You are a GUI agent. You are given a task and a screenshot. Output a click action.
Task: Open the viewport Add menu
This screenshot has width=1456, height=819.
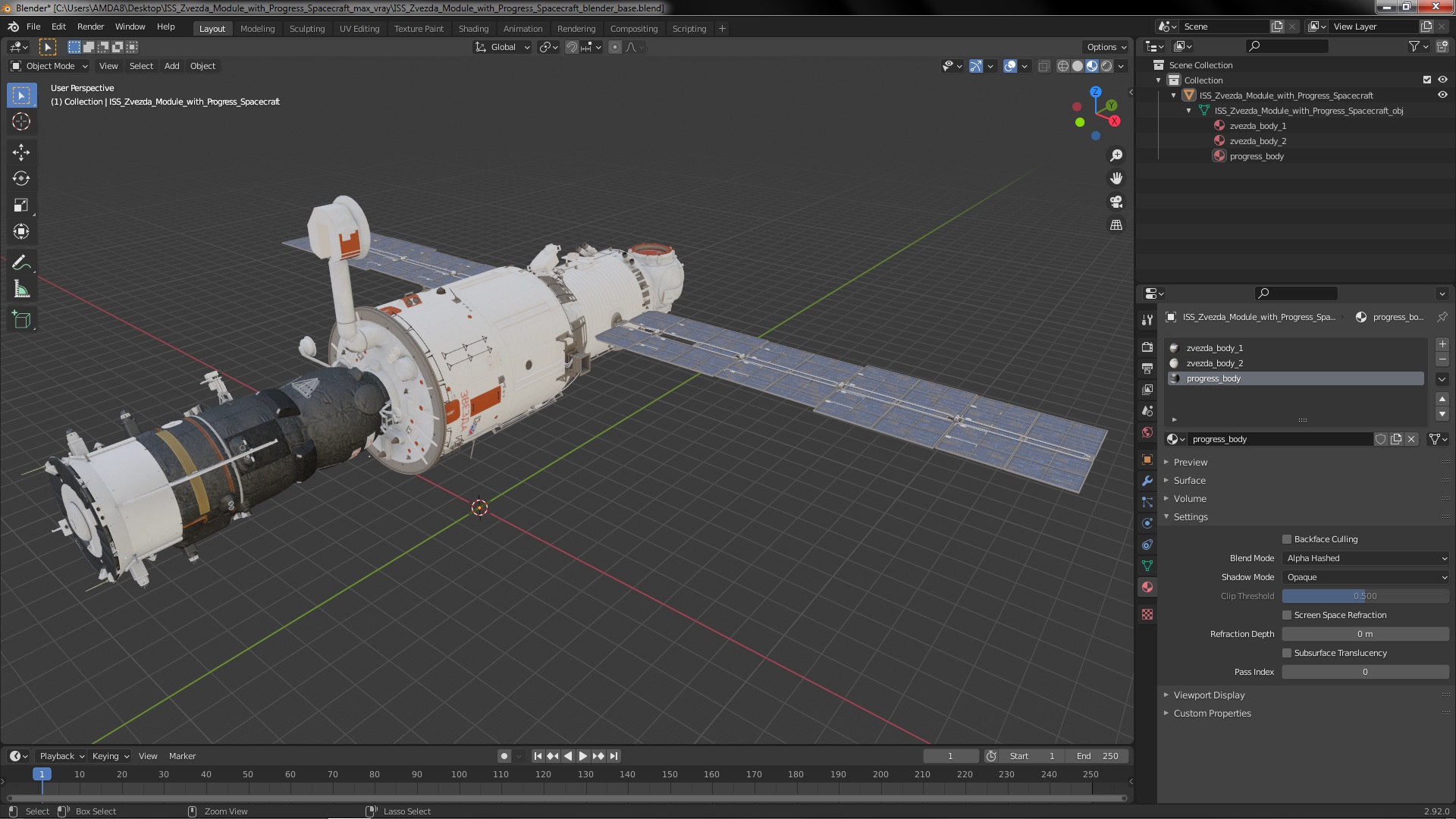(172, 66)
